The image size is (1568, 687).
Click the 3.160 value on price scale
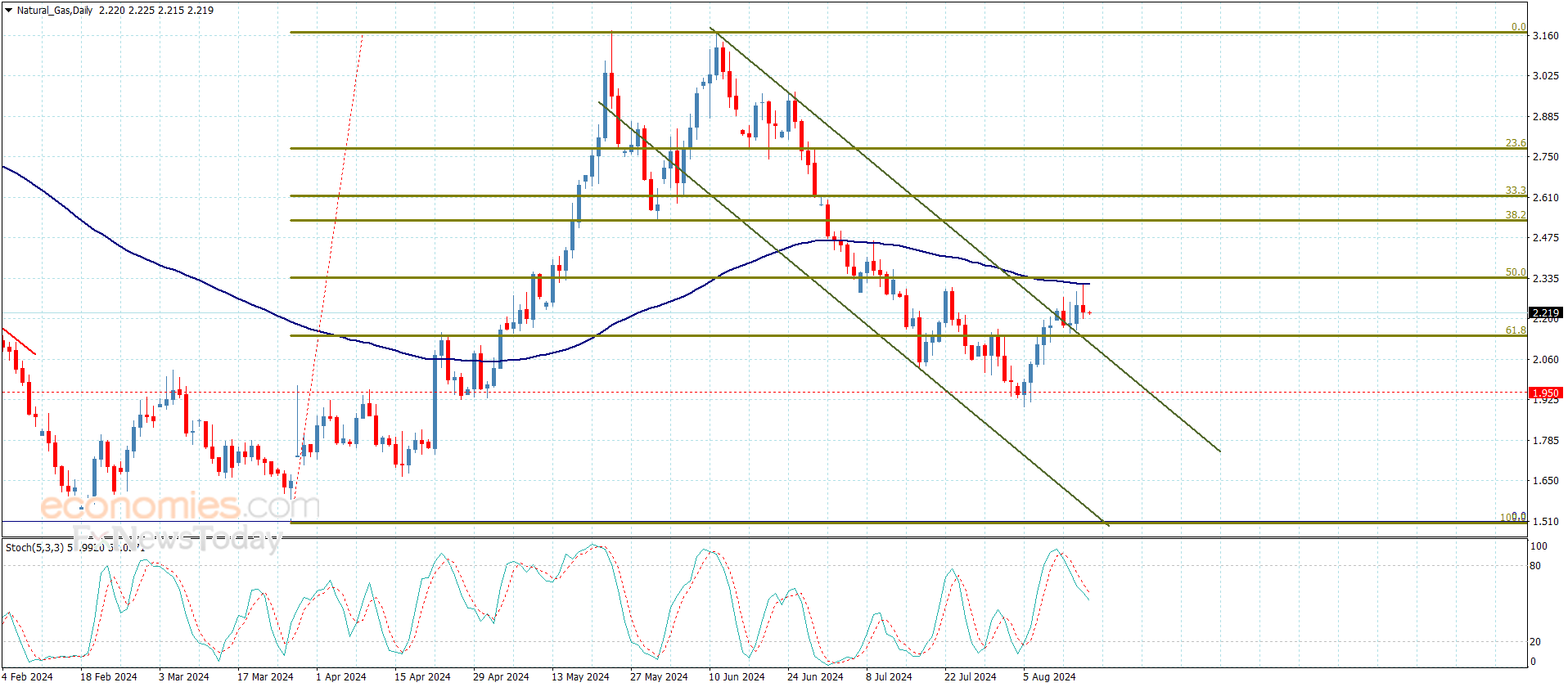coord(1545,36)
